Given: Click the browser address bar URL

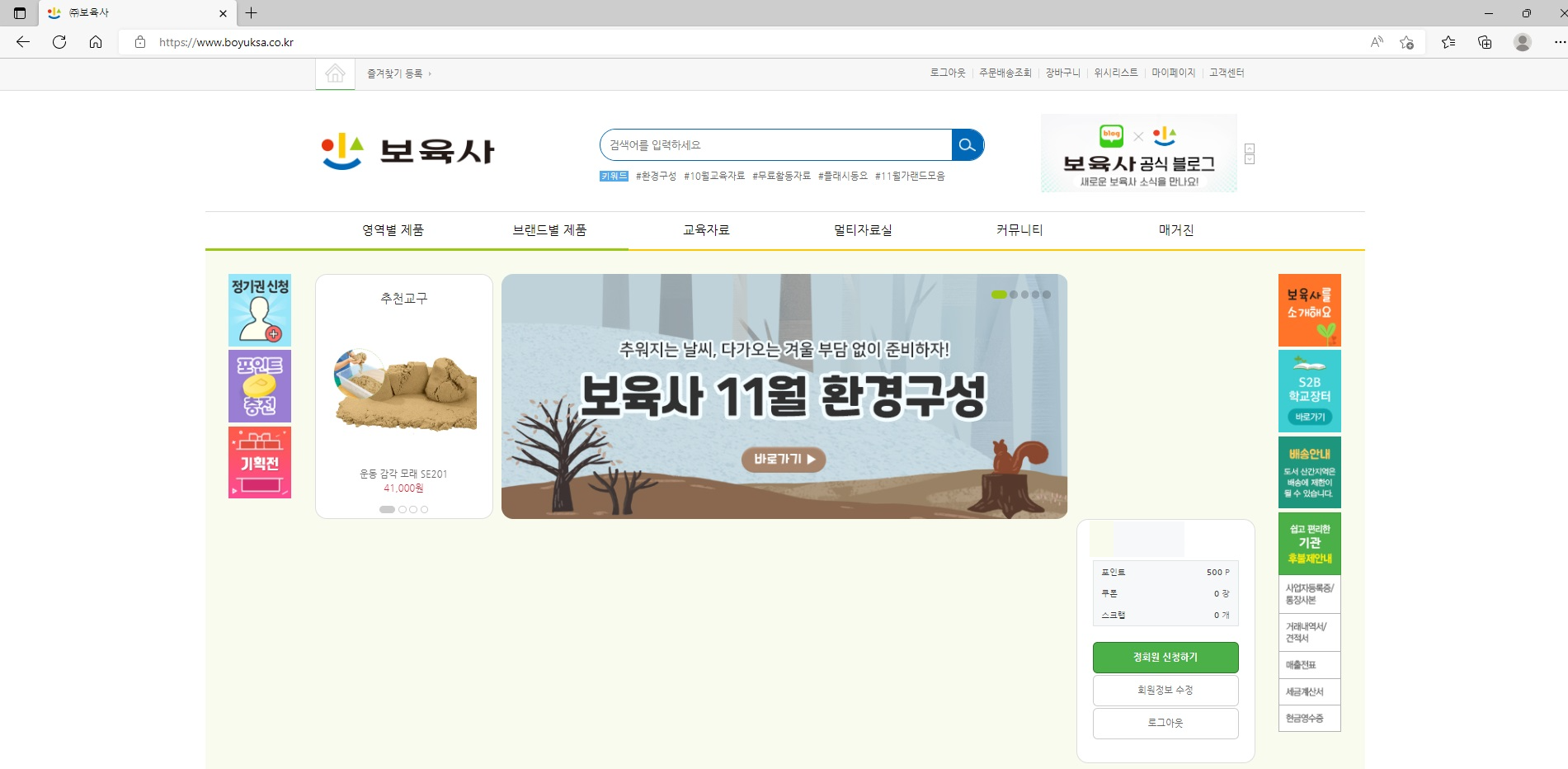Looking at the screenshot, I should pos(226,42).
